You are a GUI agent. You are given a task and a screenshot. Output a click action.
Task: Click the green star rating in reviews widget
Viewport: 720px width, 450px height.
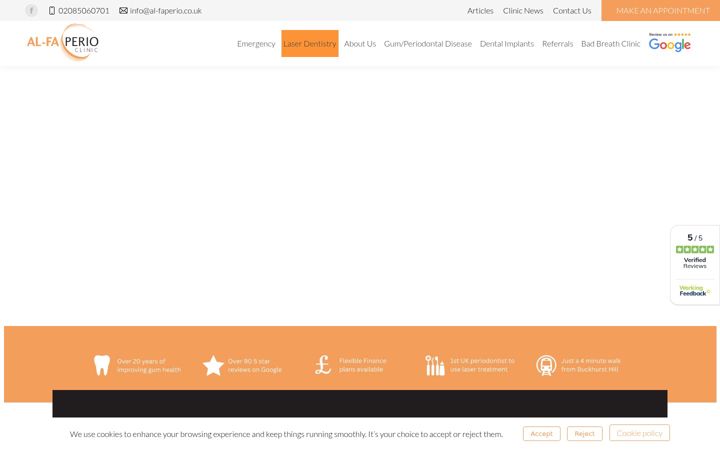(x=695, y=249)
